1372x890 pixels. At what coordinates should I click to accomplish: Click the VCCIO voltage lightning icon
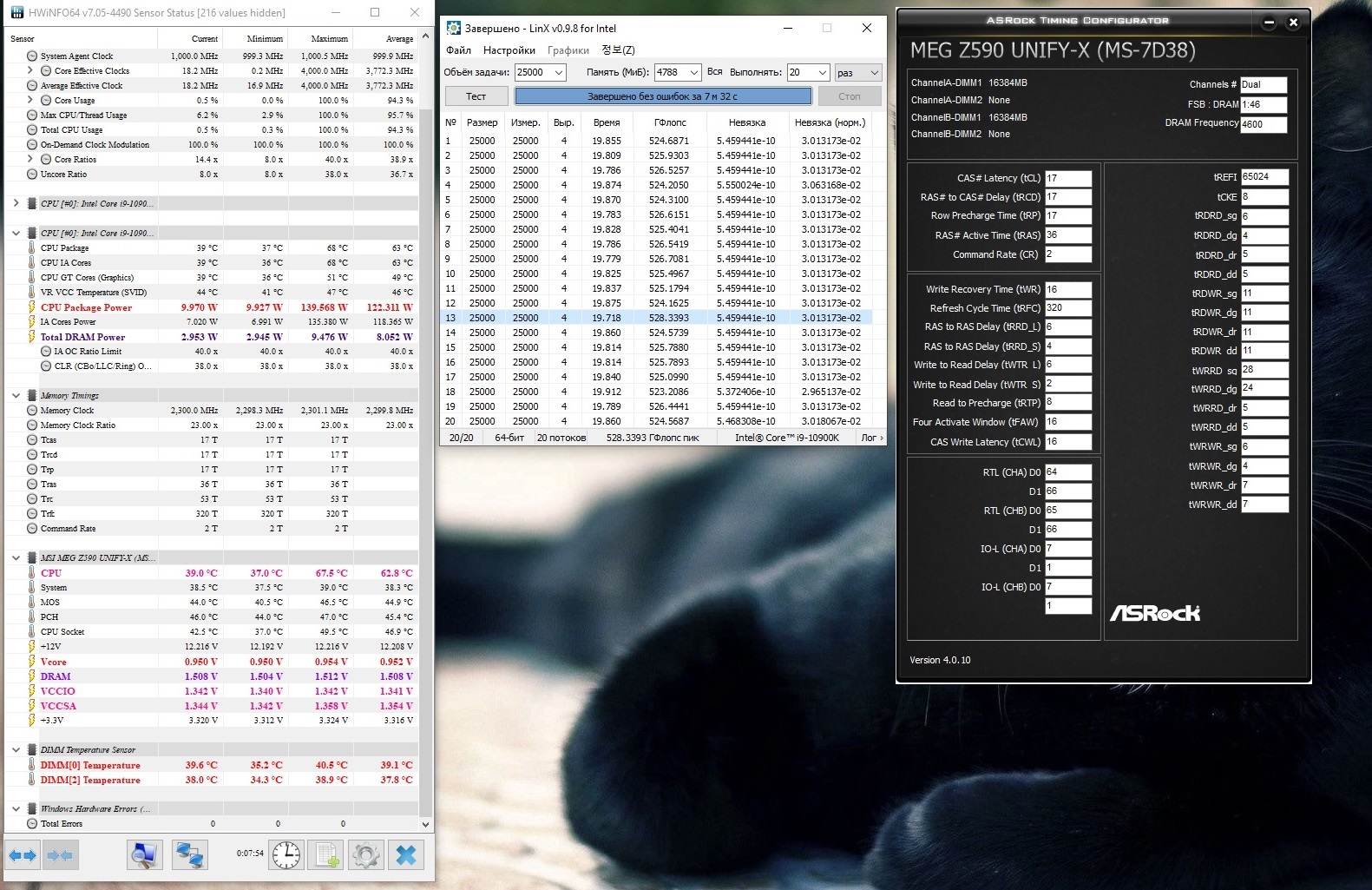[32, 691]
